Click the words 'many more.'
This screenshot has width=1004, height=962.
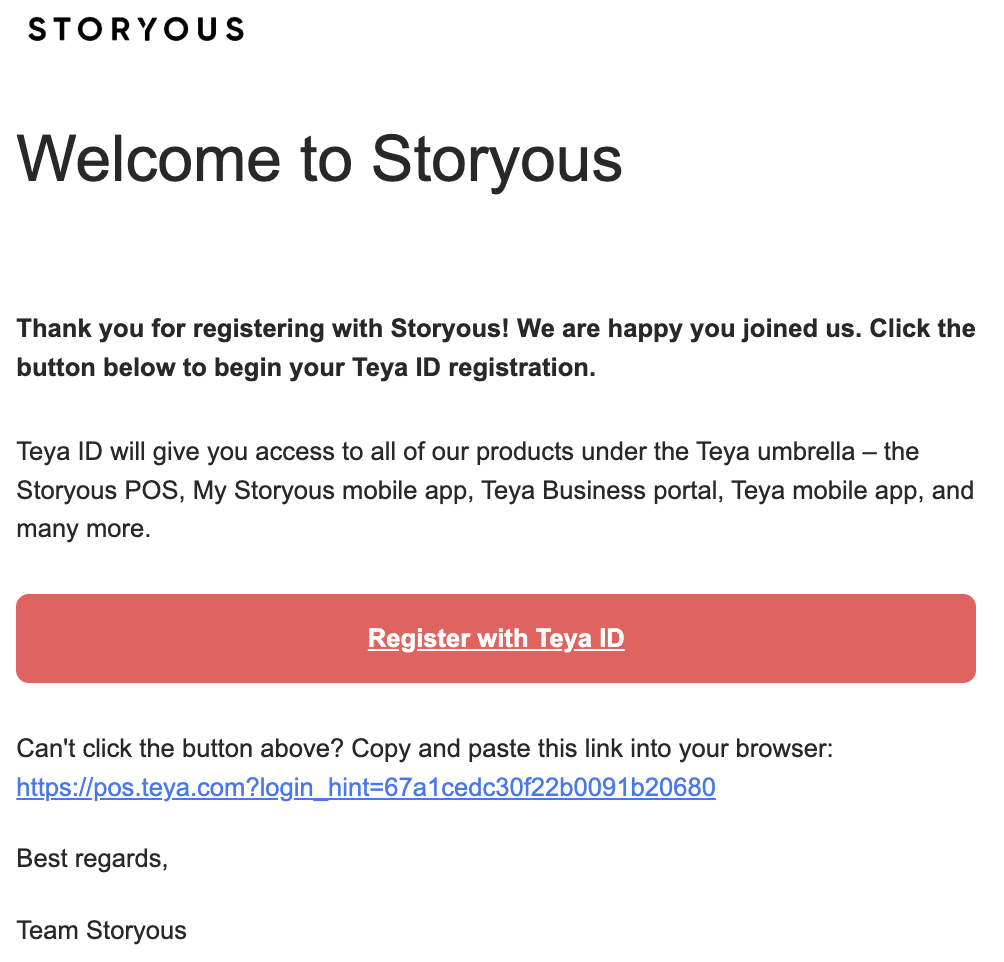click(83, 529)
